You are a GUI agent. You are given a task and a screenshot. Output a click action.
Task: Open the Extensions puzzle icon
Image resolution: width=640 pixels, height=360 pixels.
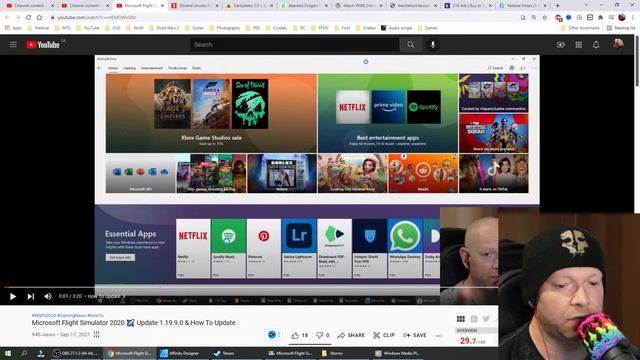600,18
